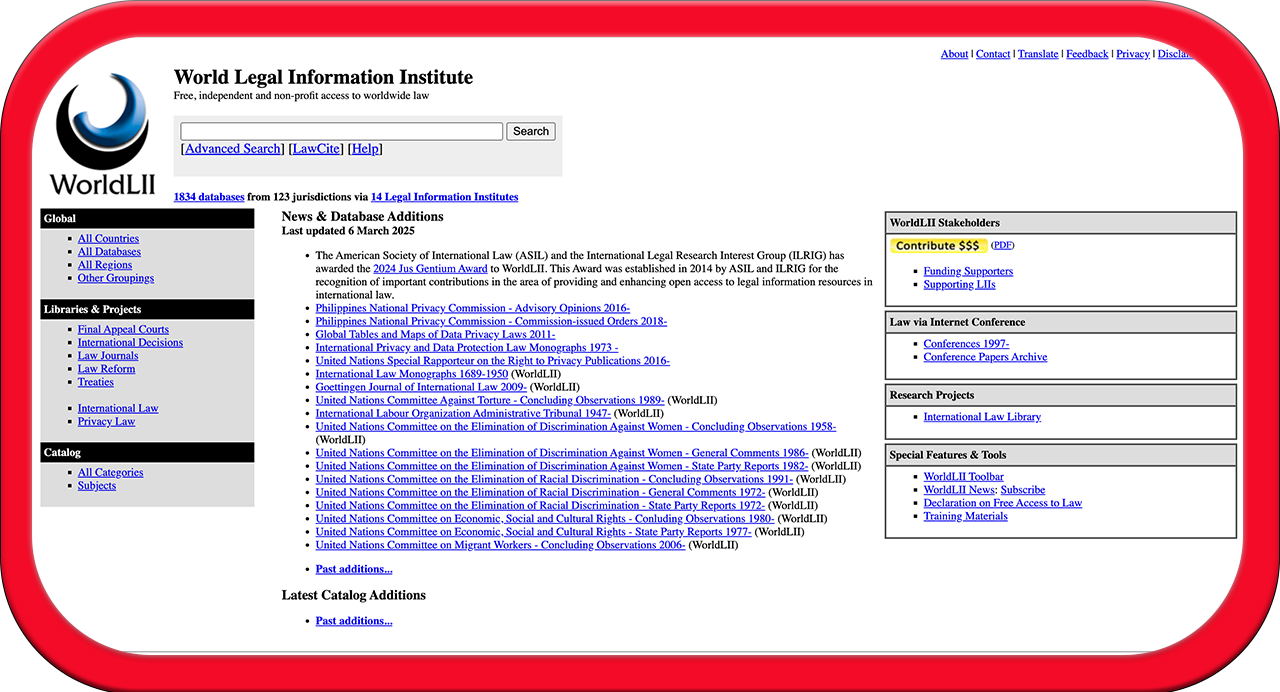1280x692 pixels.
Task: Open International Law Monographs 1689-1950 link
Action: tap(412, 374)
